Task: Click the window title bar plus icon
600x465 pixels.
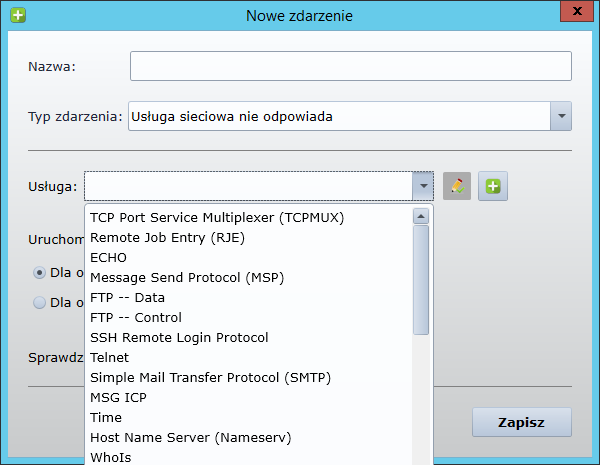Action: click(x=17, y=15)
